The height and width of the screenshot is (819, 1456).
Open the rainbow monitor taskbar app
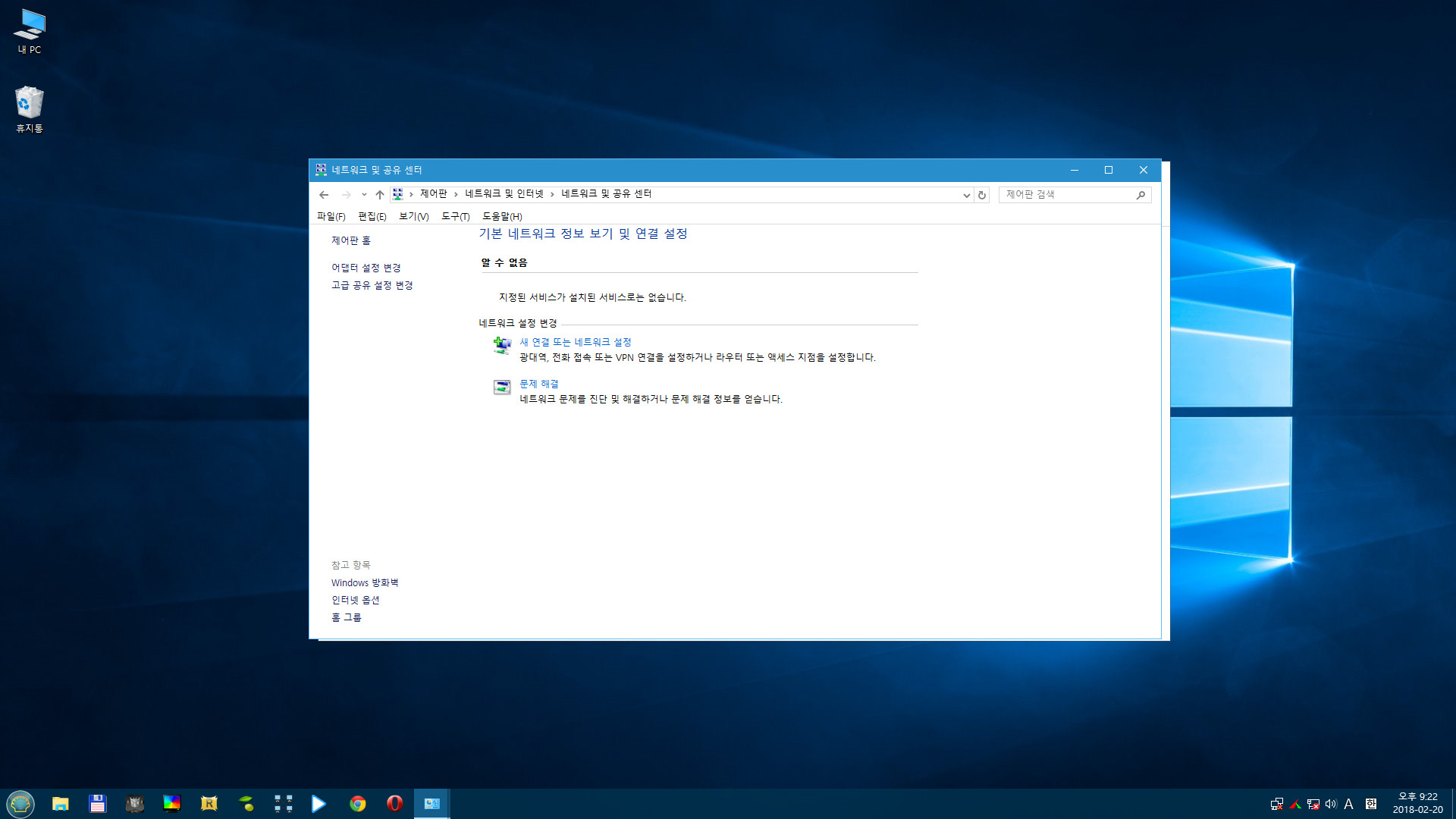point(172,804)
